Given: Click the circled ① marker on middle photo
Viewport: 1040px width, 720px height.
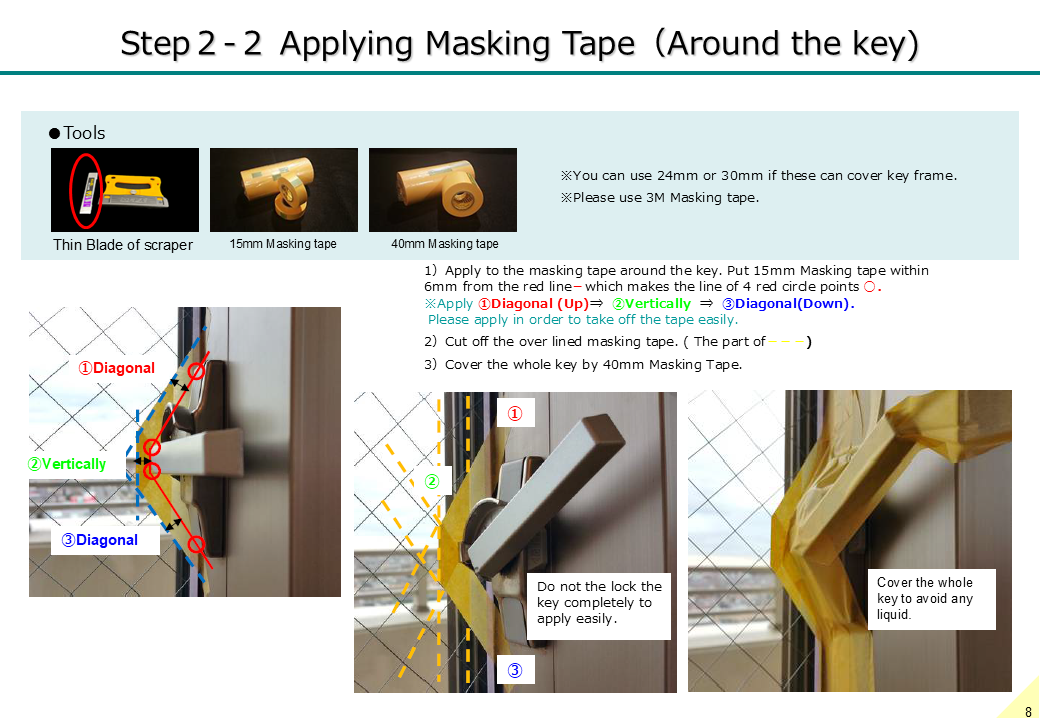Looking at the screenshot, I should coord(515,414).
